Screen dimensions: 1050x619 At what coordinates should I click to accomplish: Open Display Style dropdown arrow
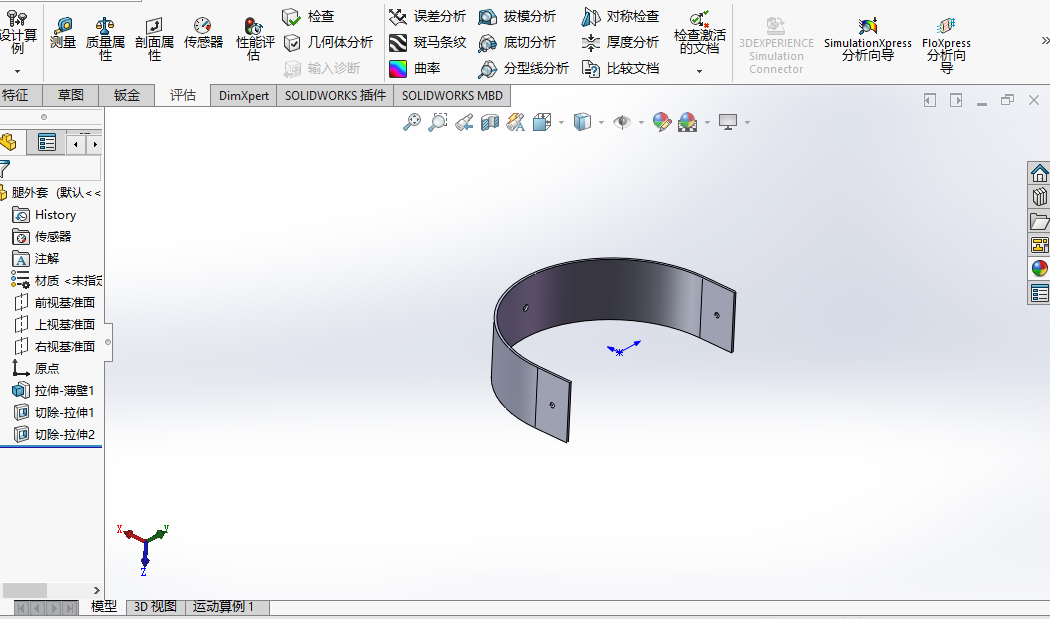tap(601, 123)
